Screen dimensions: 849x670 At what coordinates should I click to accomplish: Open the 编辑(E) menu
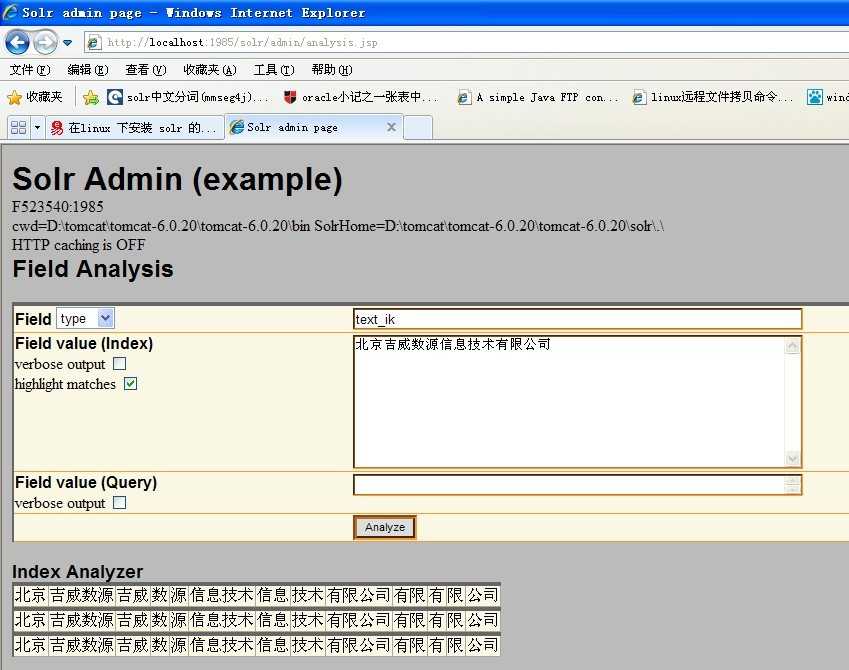[x=88, y=70]
